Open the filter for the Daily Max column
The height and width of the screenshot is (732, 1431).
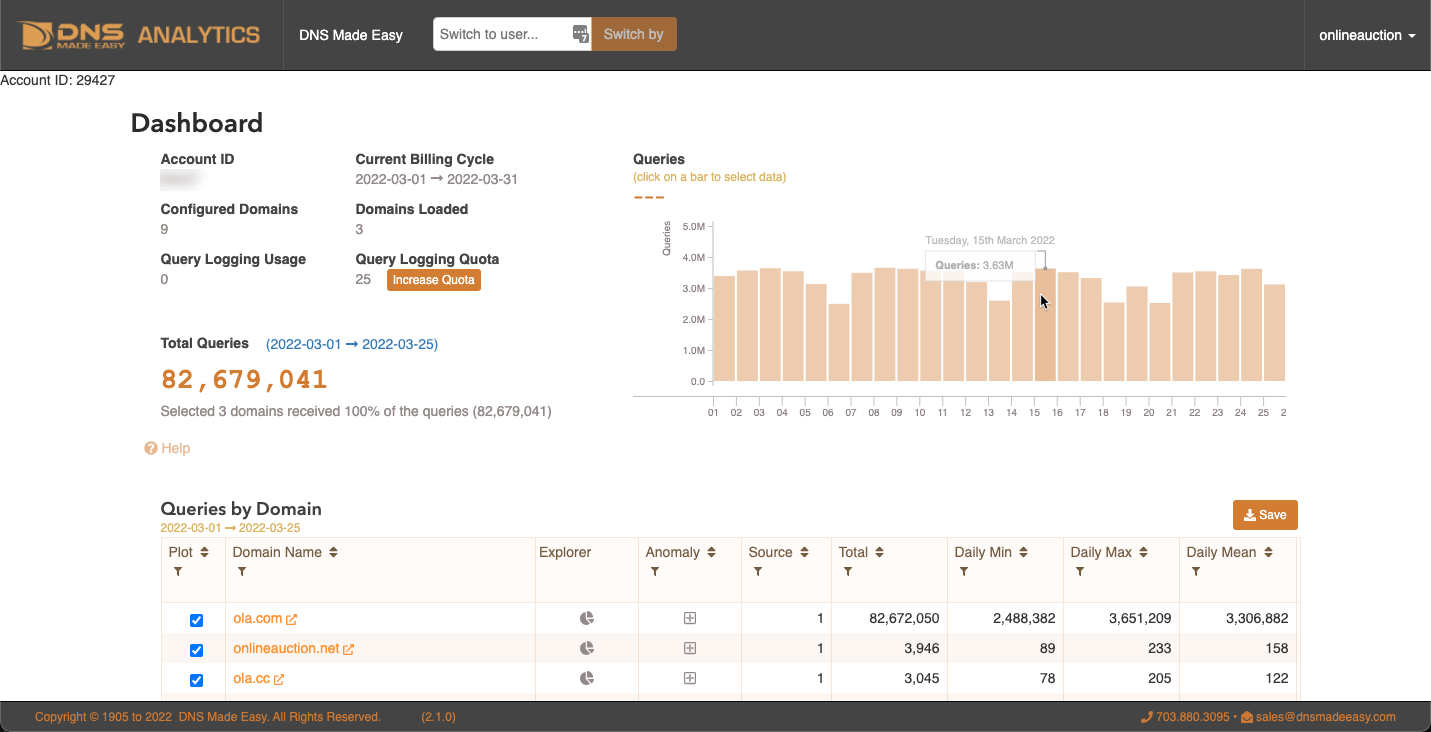pos(1080,572)
